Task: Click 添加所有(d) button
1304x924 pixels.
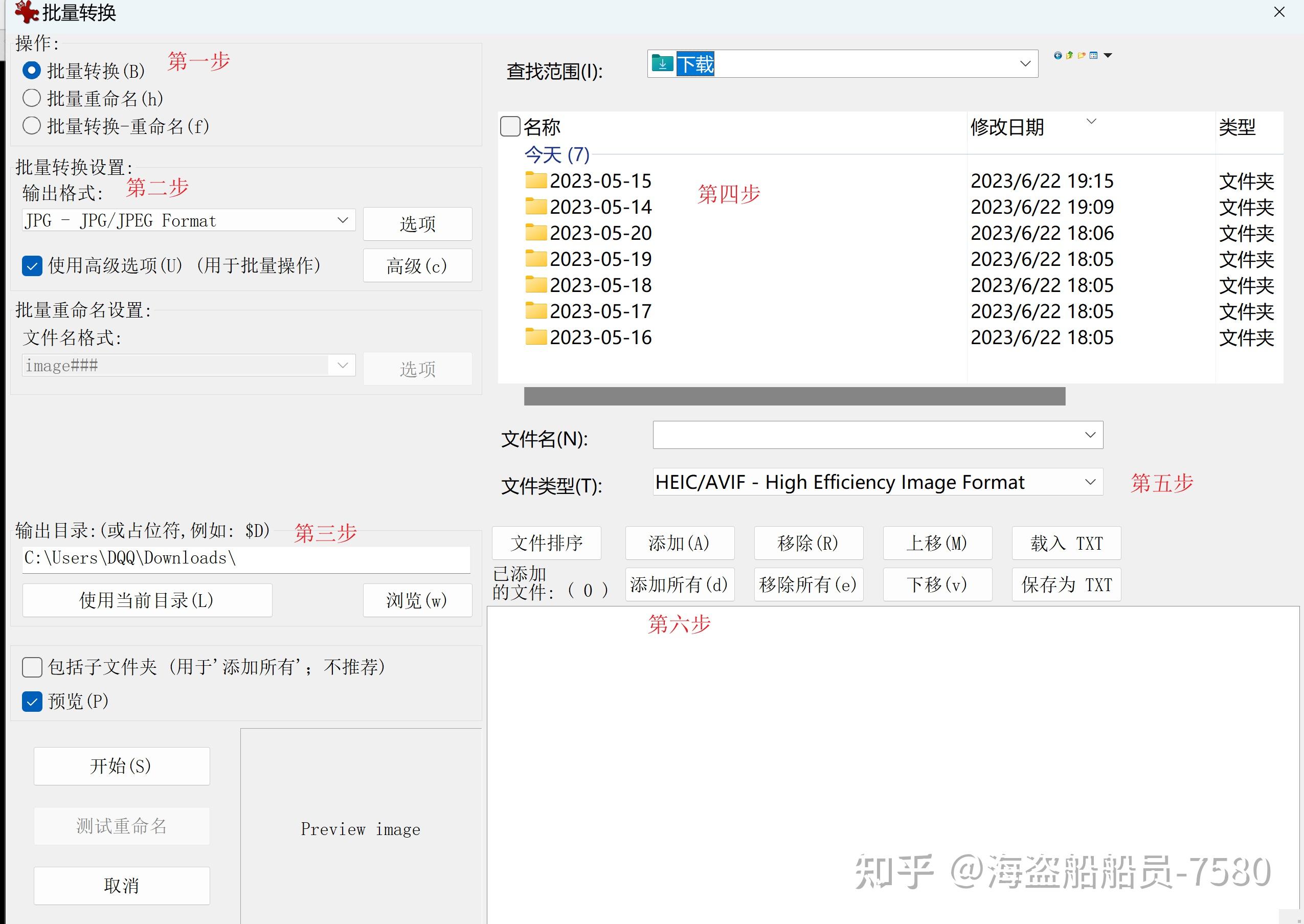Action: (x=680, y=584)
